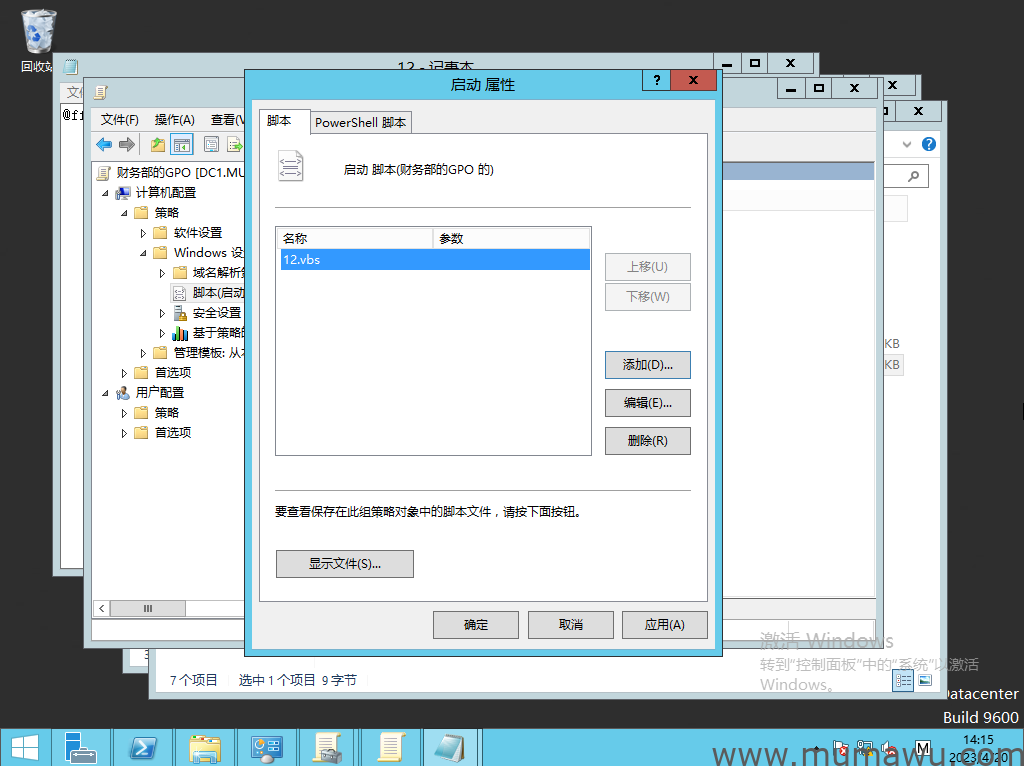Screen dimensions: 1024x766
Task: Switch to large icons view in Explorer window
Action: click(925, 680)
